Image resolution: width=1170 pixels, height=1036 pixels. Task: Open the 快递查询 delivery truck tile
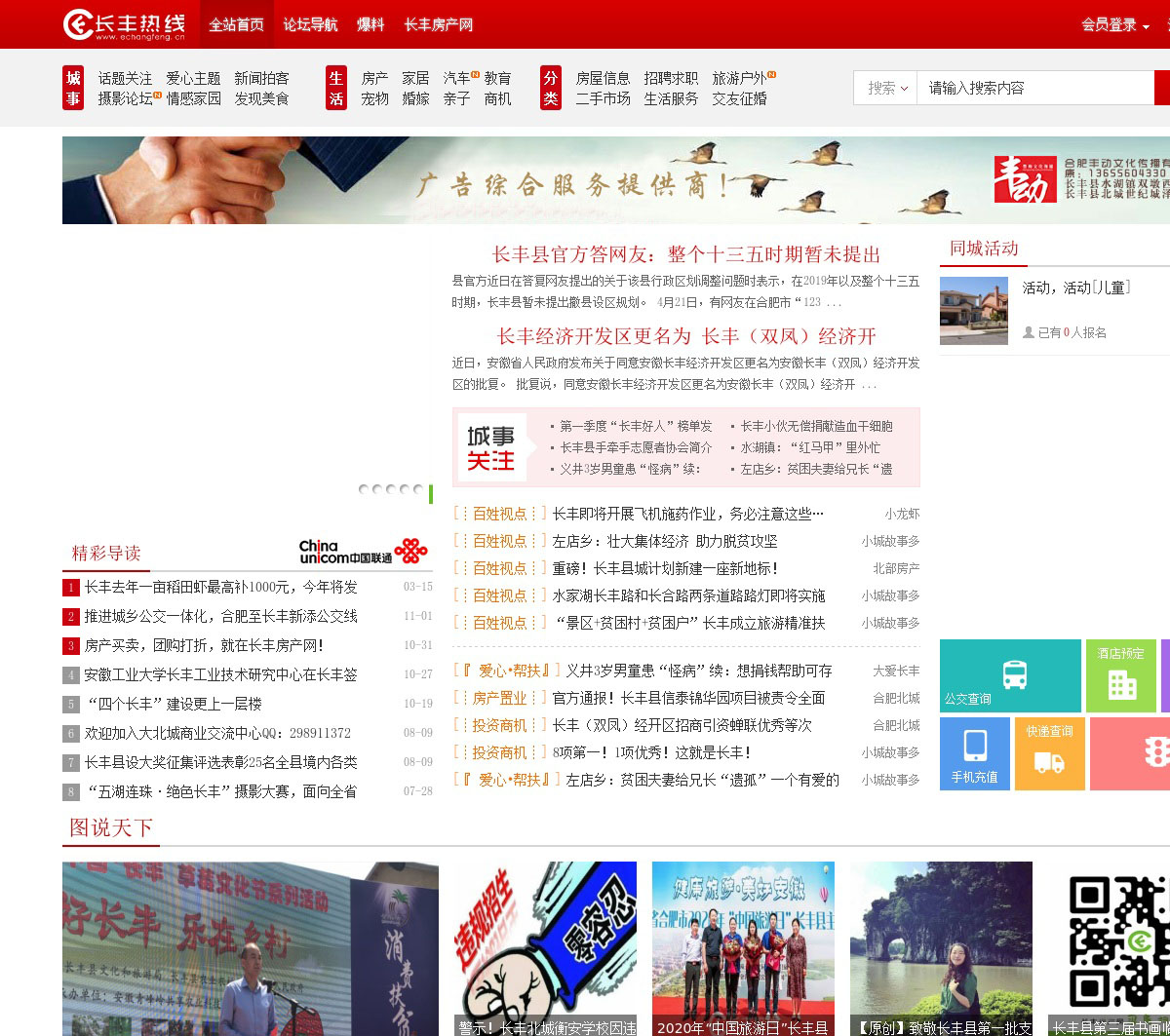[x=1049, y=753]
